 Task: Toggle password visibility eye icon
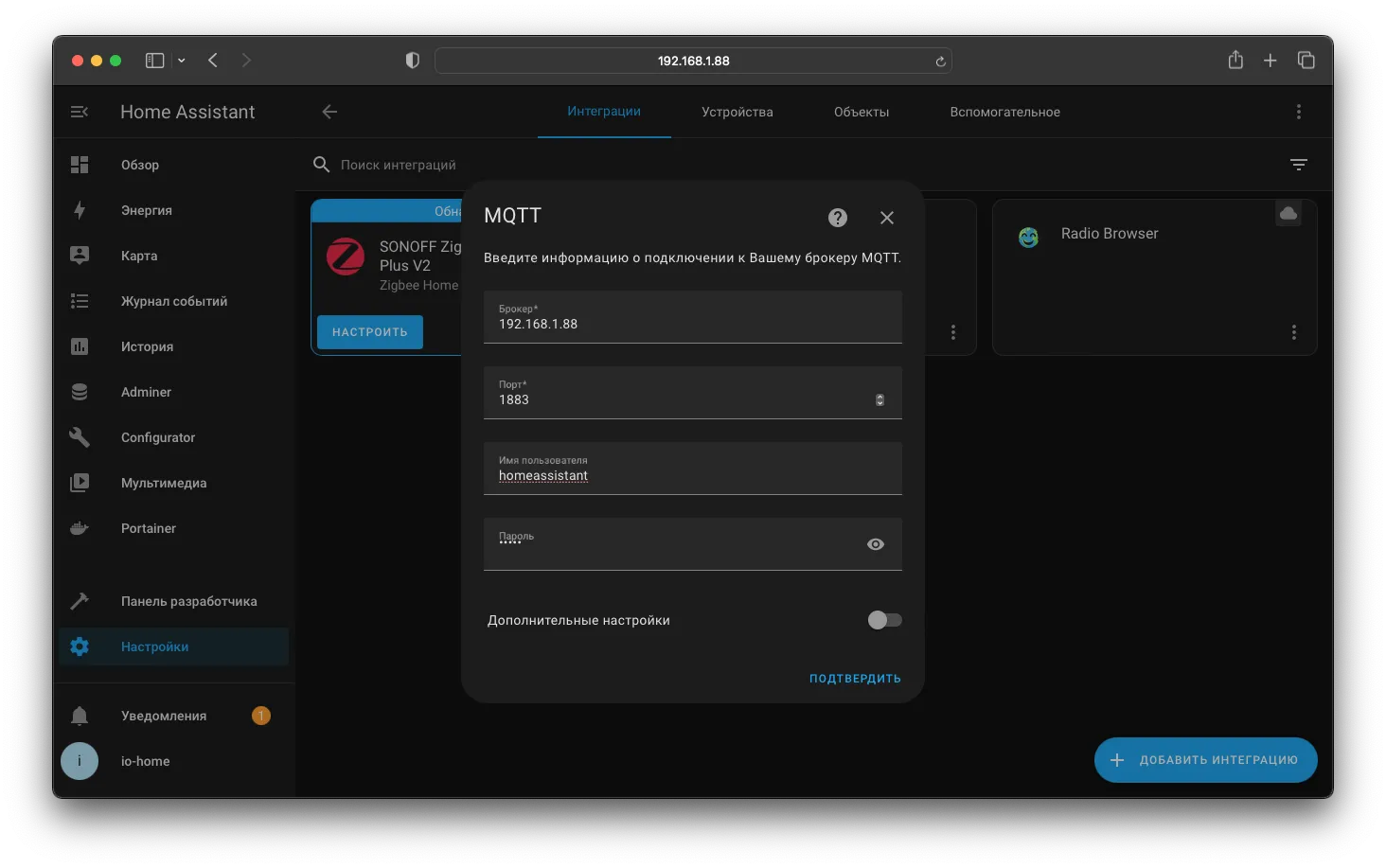(x=876, y=544)
